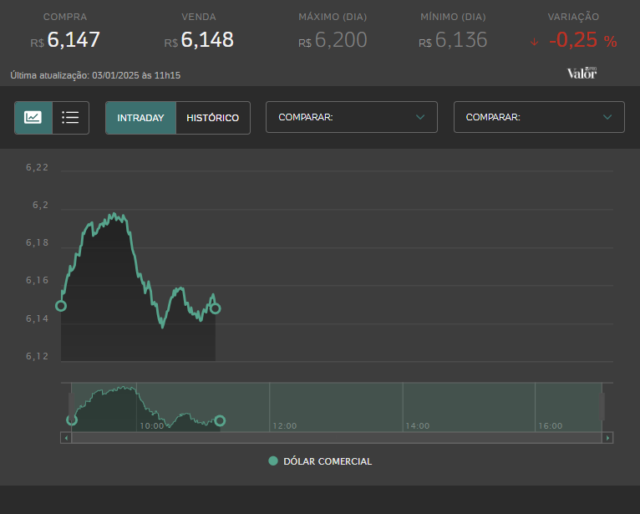This screenshot has width=640, height=514.
Task: Click the left navigator range handle
Action: tap(71, 406)
